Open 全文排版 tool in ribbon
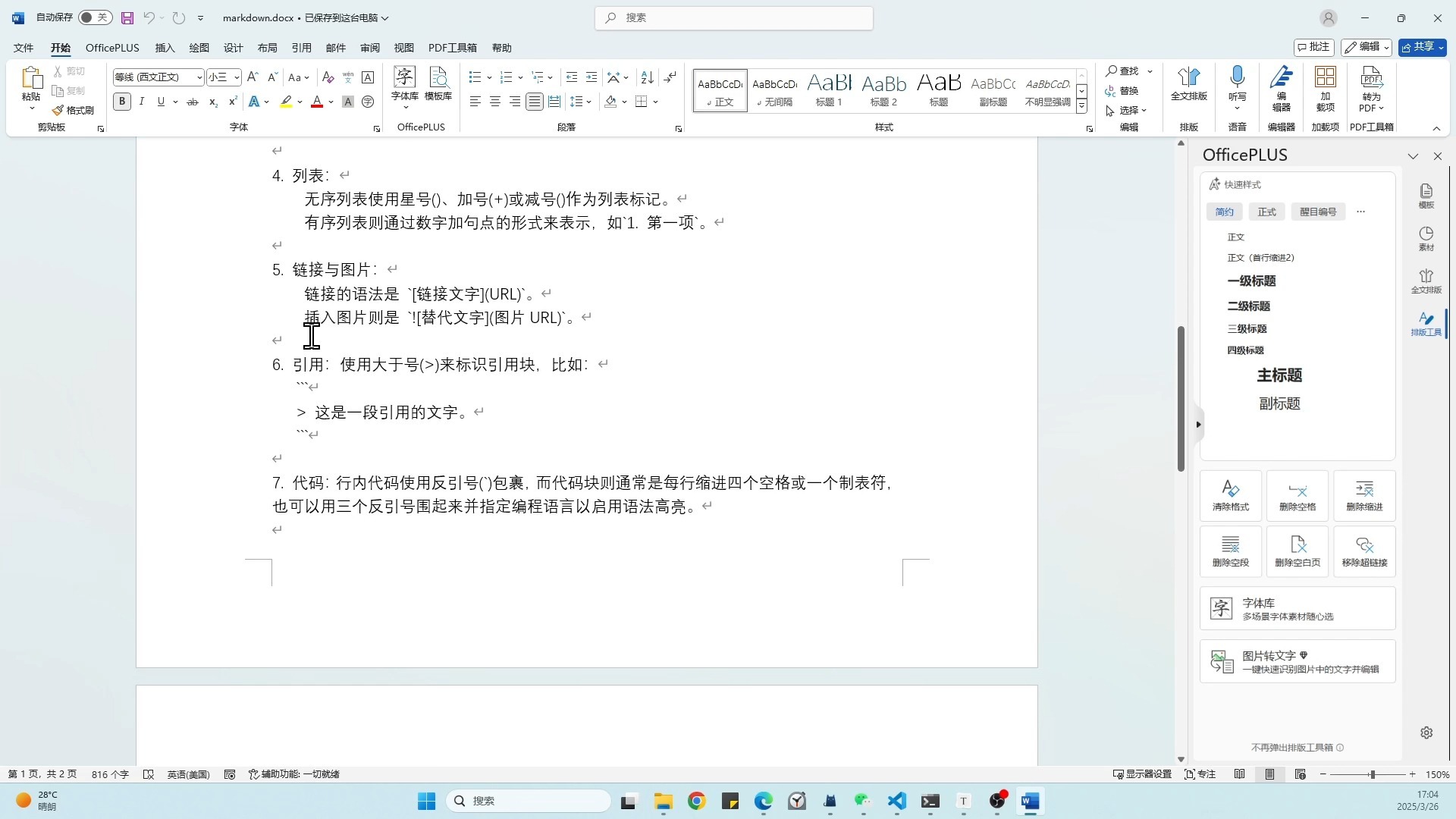Viewport: 1456px width, 819px height. pos(1188,83)
